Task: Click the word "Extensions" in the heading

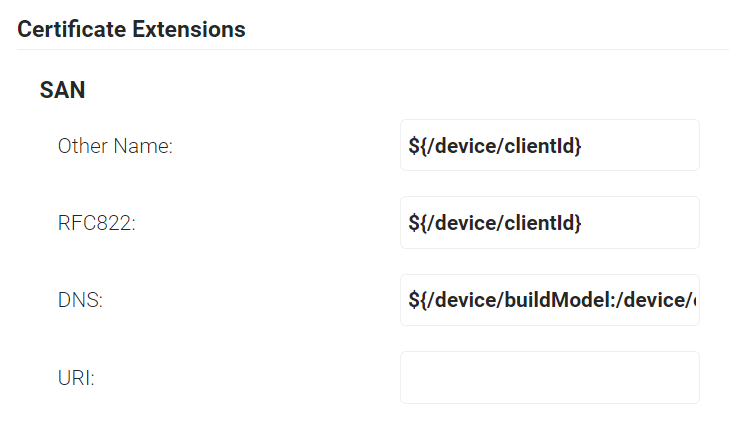Action: pos(189,29)
